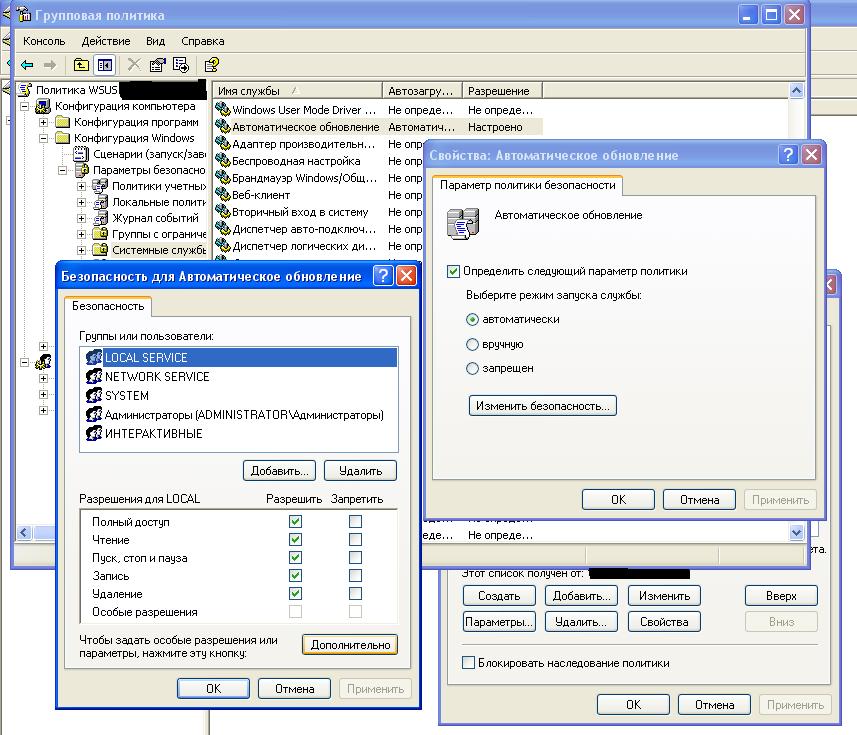This screenshot has height=735, width=857.
Task: Collapse Конфигурация компьютера tree node
Action: click(25, 106)
